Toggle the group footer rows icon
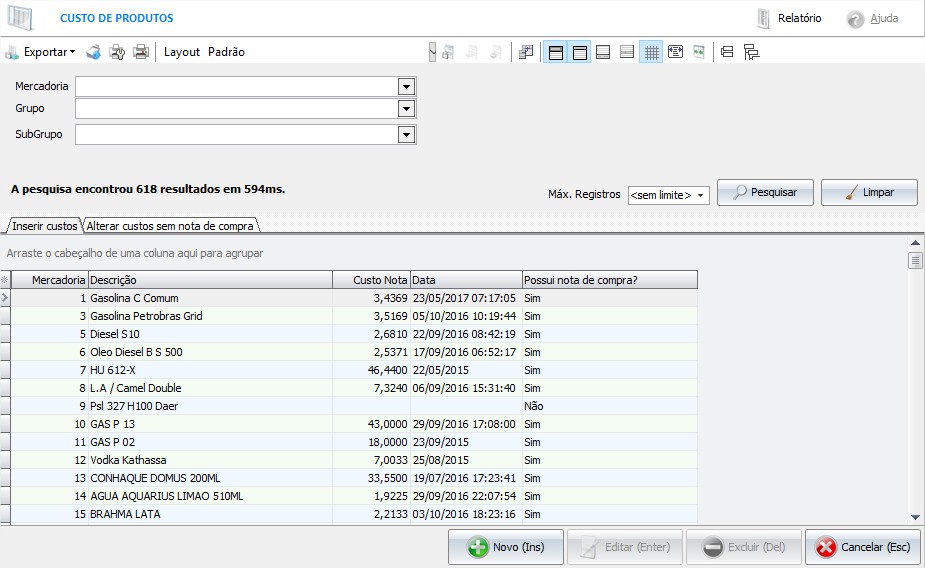The width and height of the screenshot is (925, 568). click(x=627, y=52)
